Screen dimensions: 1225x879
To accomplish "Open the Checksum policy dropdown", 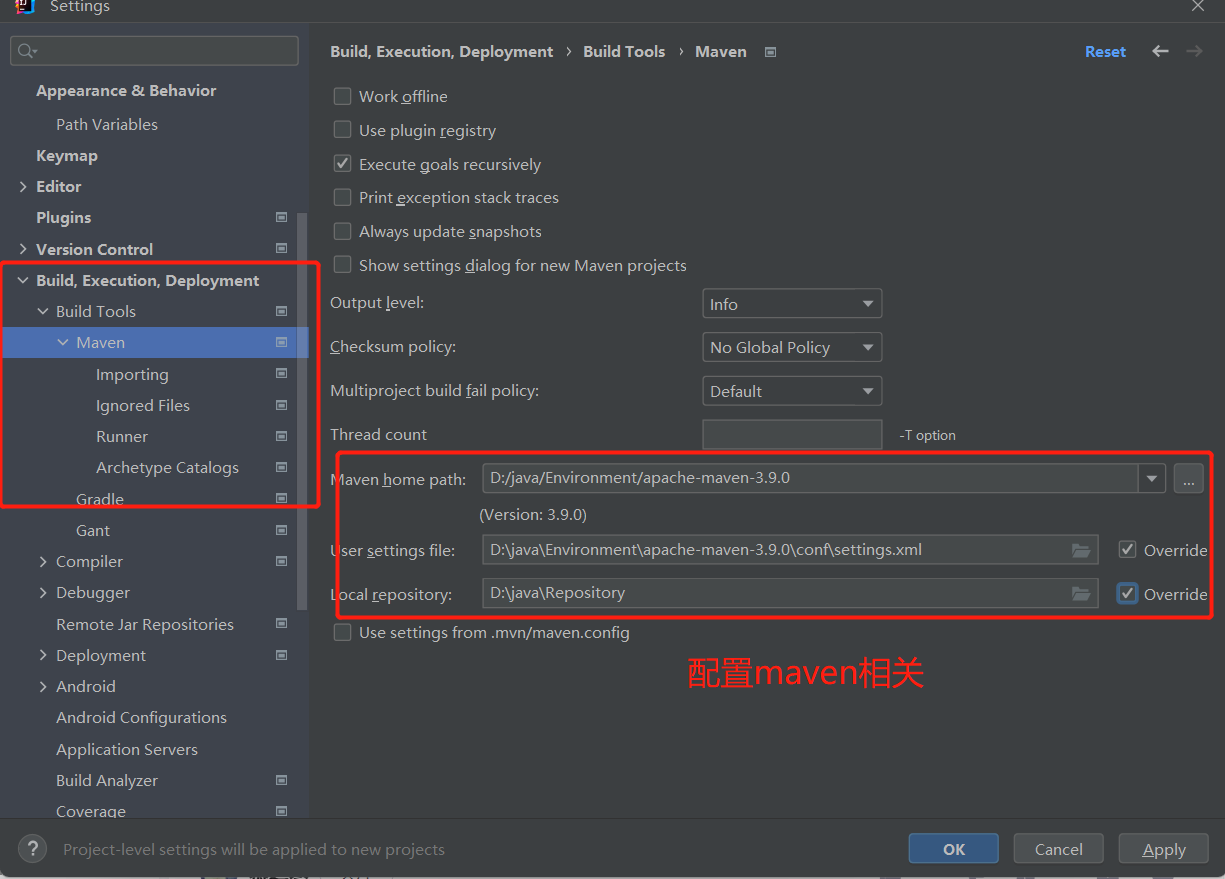I will (792, 347).
